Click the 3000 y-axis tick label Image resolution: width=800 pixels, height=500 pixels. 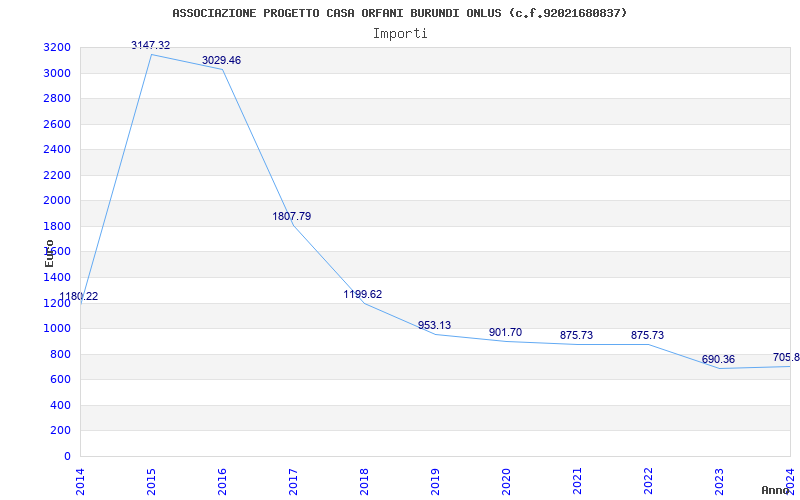tap(58, 73)
